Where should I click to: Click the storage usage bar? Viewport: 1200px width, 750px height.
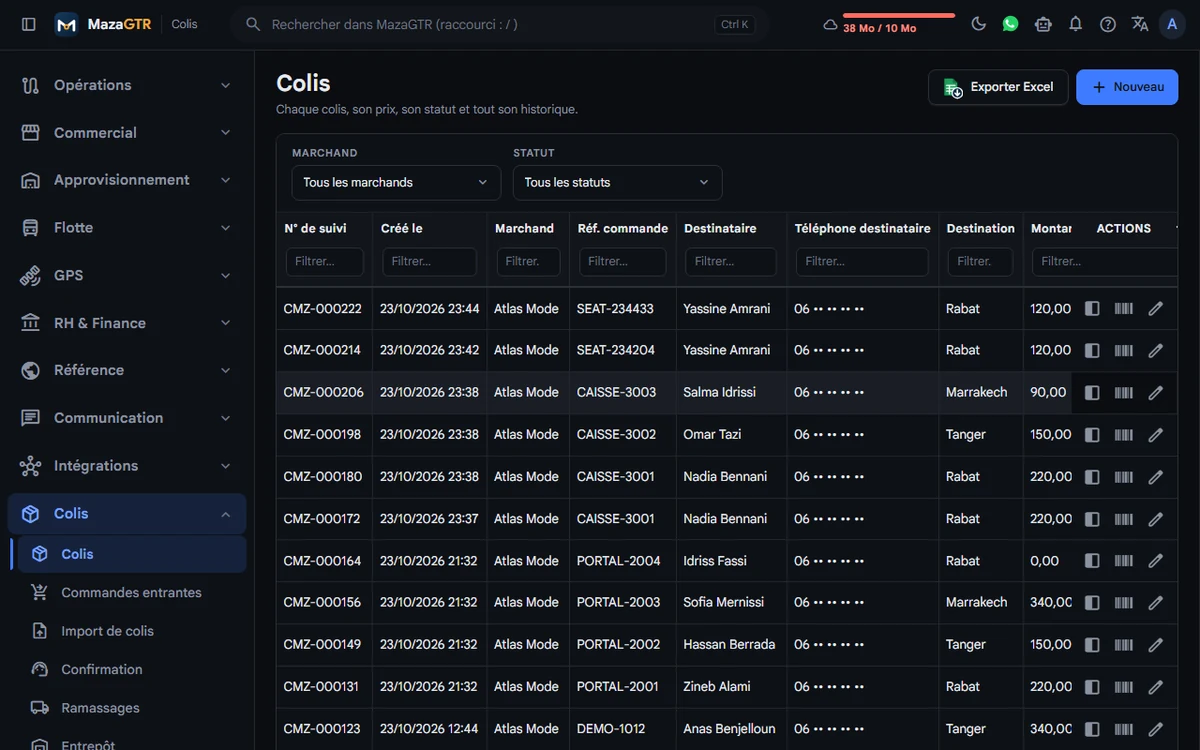coord(899,15)
